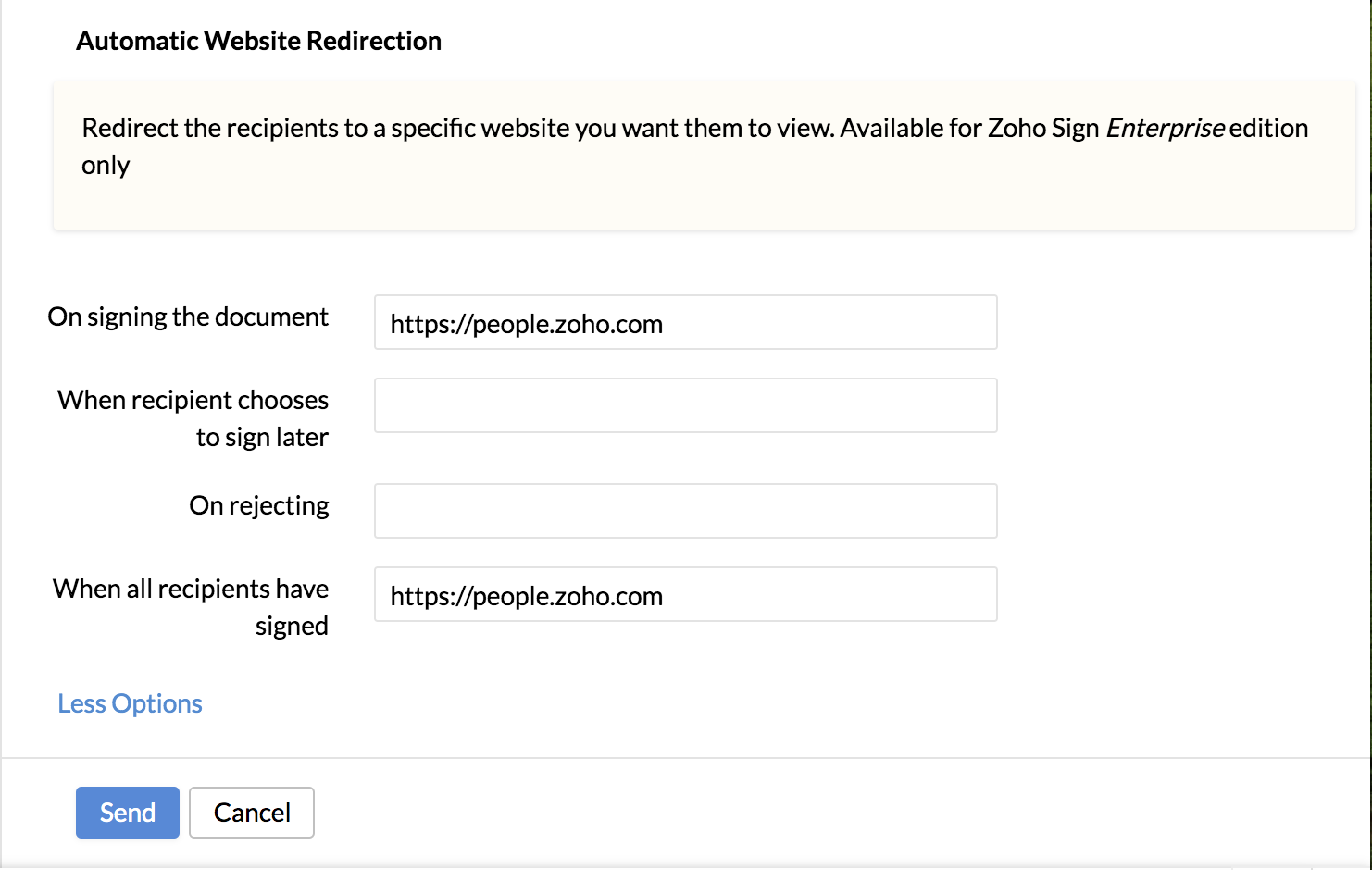Select the empty 'On rejecting' input box

(x=685, y=511)
